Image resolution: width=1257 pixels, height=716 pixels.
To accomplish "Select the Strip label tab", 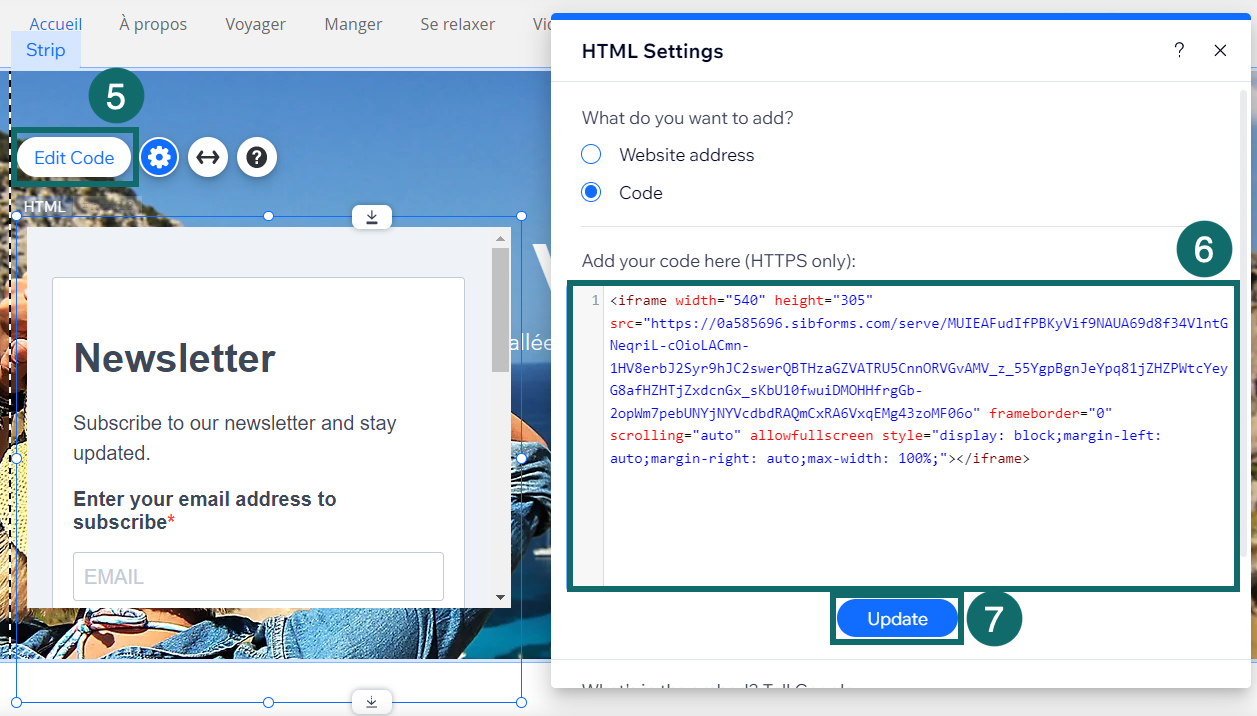I will [46, 50].
